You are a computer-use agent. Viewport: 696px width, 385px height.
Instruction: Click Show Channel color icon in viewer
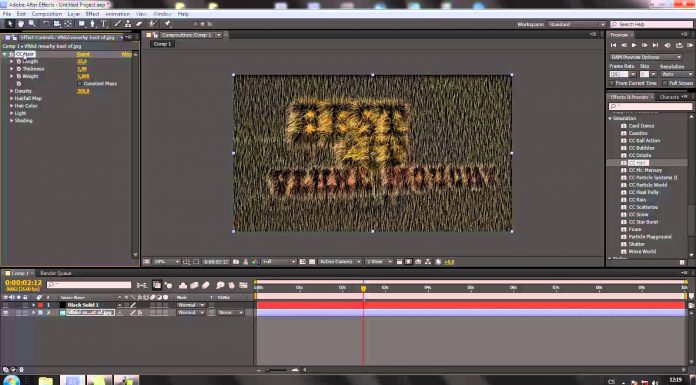pyautogui.click(x=255, y=262)
